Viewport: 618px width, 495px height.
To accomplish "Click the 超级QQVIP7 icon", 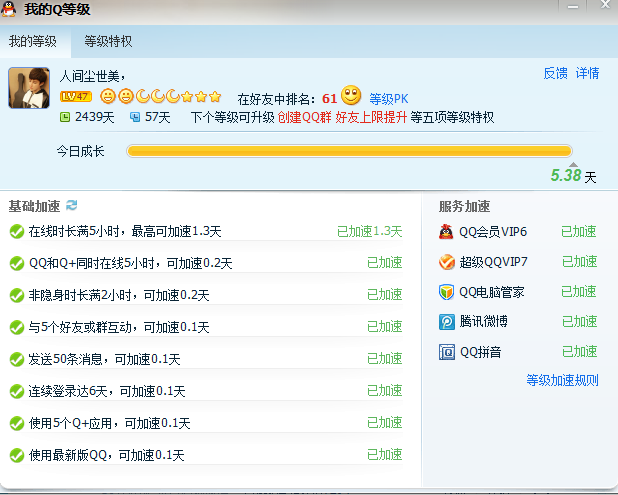I will click(x=447, y=262).
